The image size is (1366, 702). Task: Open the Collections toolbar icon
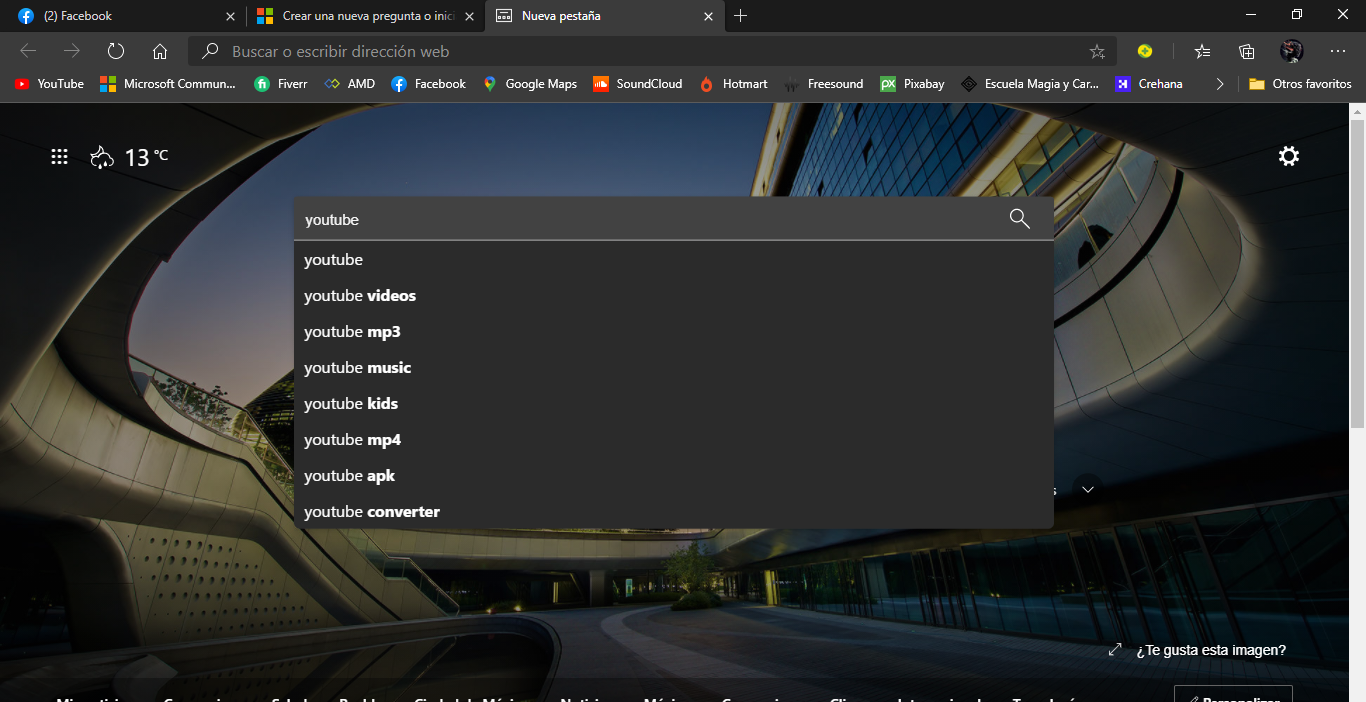1246,51
